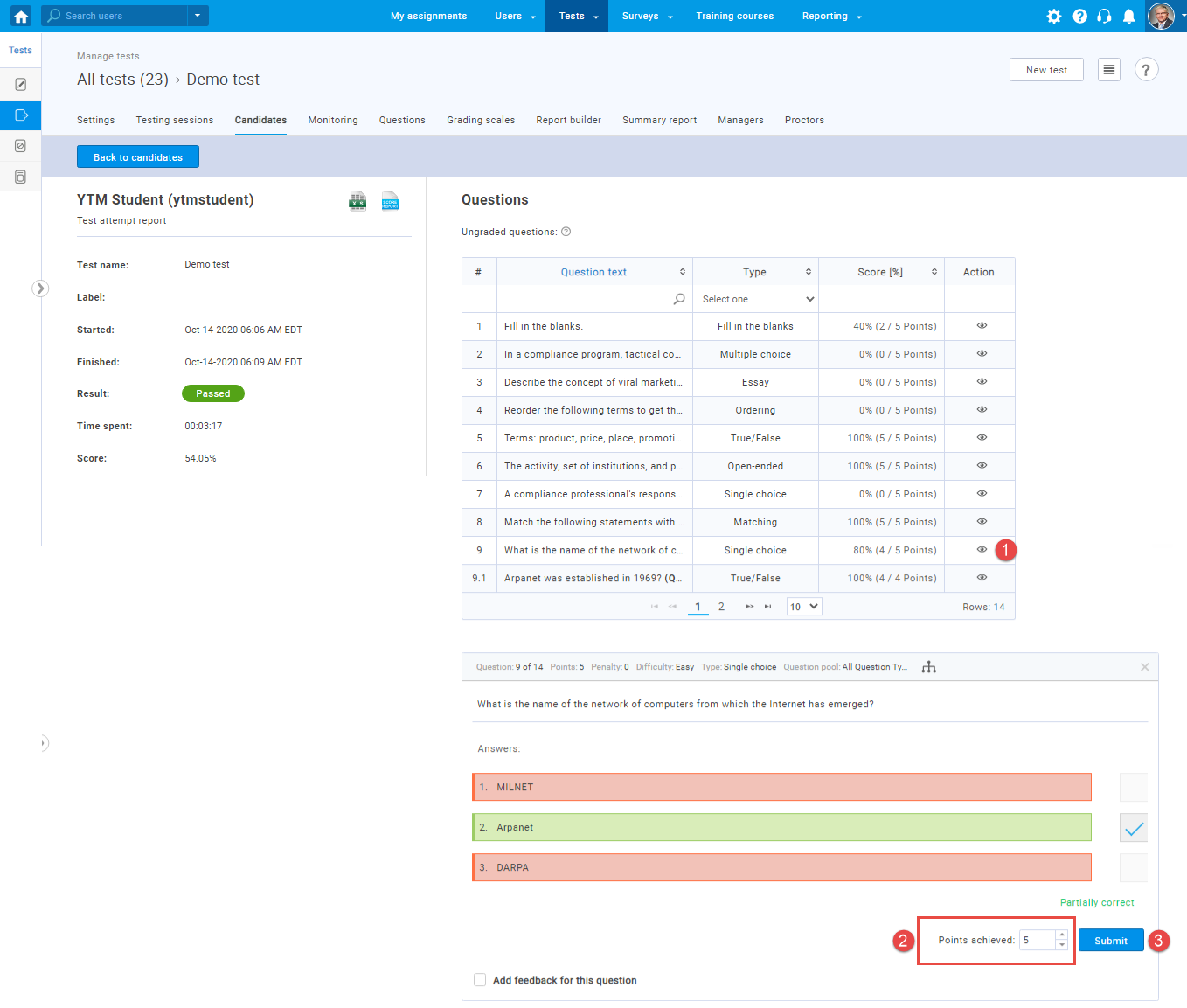
Task: Increase Points achieved with up stepper arrow
Action: (x=1062, y=935)
